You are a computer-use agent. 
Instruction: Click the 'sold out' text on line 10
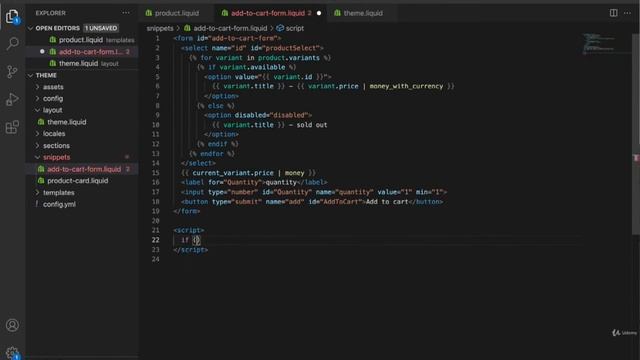(x=312, y=125)
